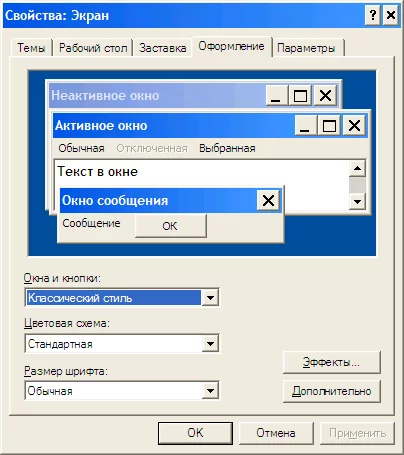Close the Свойства: Экран dialog
The height and width of the screenshot is (455, 404).
pyautogui.click(x=391, y=15)
